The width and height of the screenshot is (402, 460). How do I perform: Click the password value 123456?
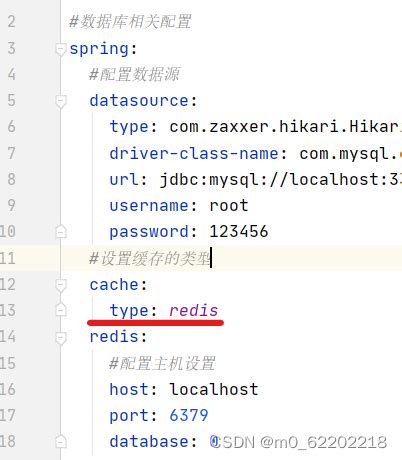pos(239,232)
